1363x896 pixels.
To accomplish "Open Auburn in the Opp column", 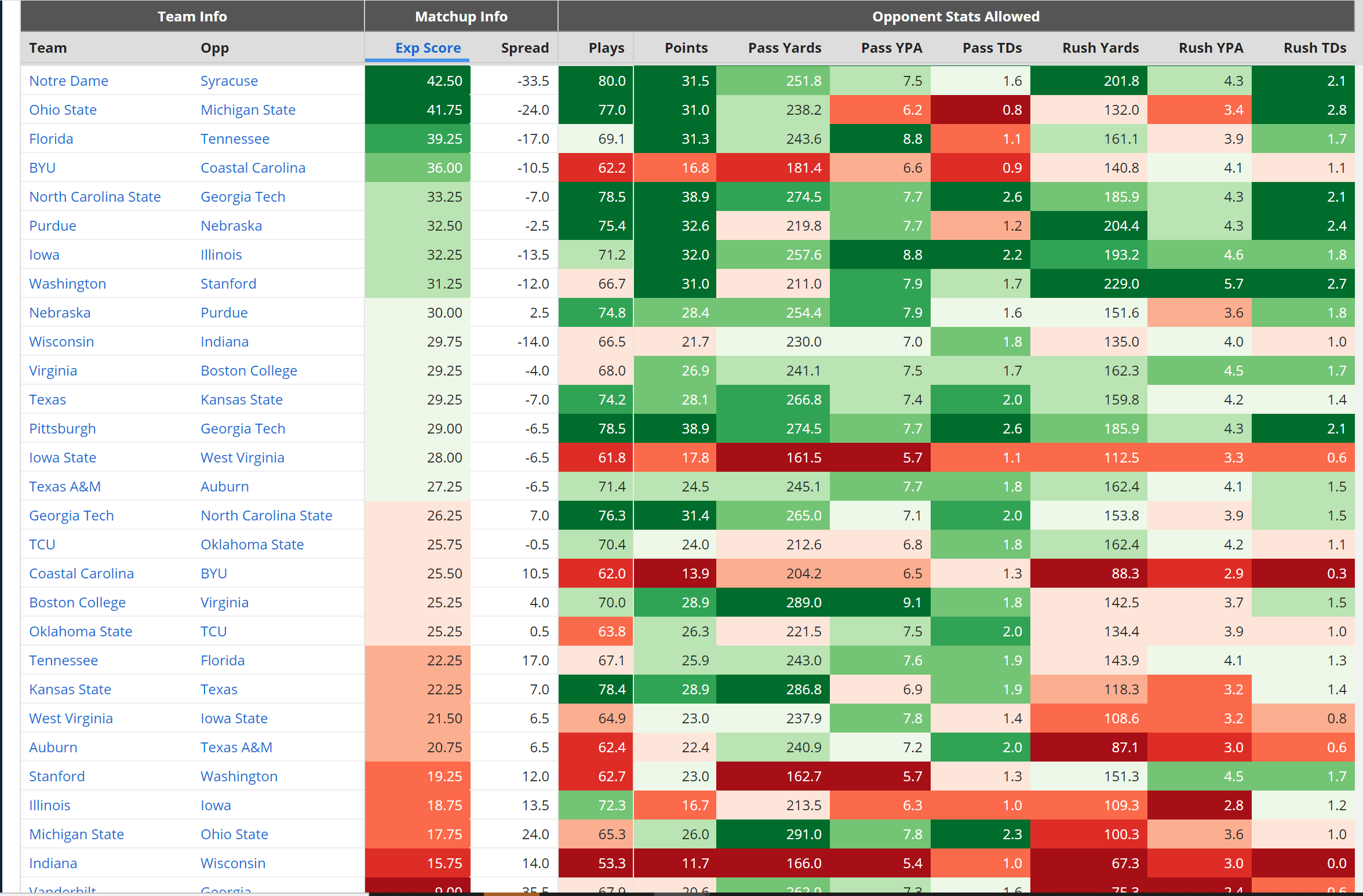I will (224, 486).
